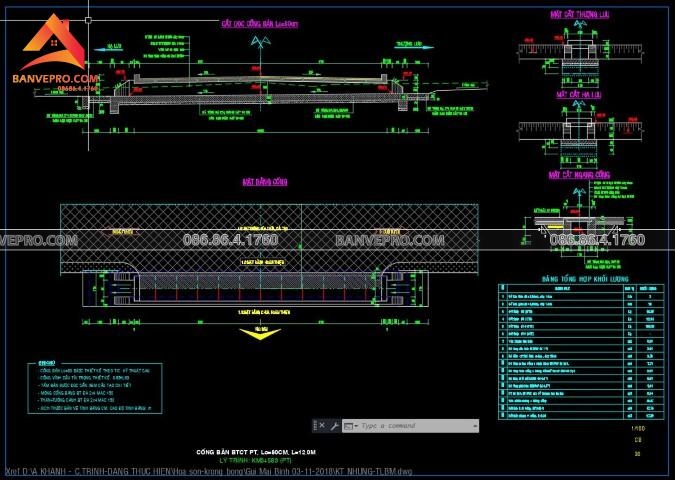This screenshot has height=480, width=675.
Task: Select the "MẶT CẮT THƯỢNG LƯU" title text
Action: 580,14
